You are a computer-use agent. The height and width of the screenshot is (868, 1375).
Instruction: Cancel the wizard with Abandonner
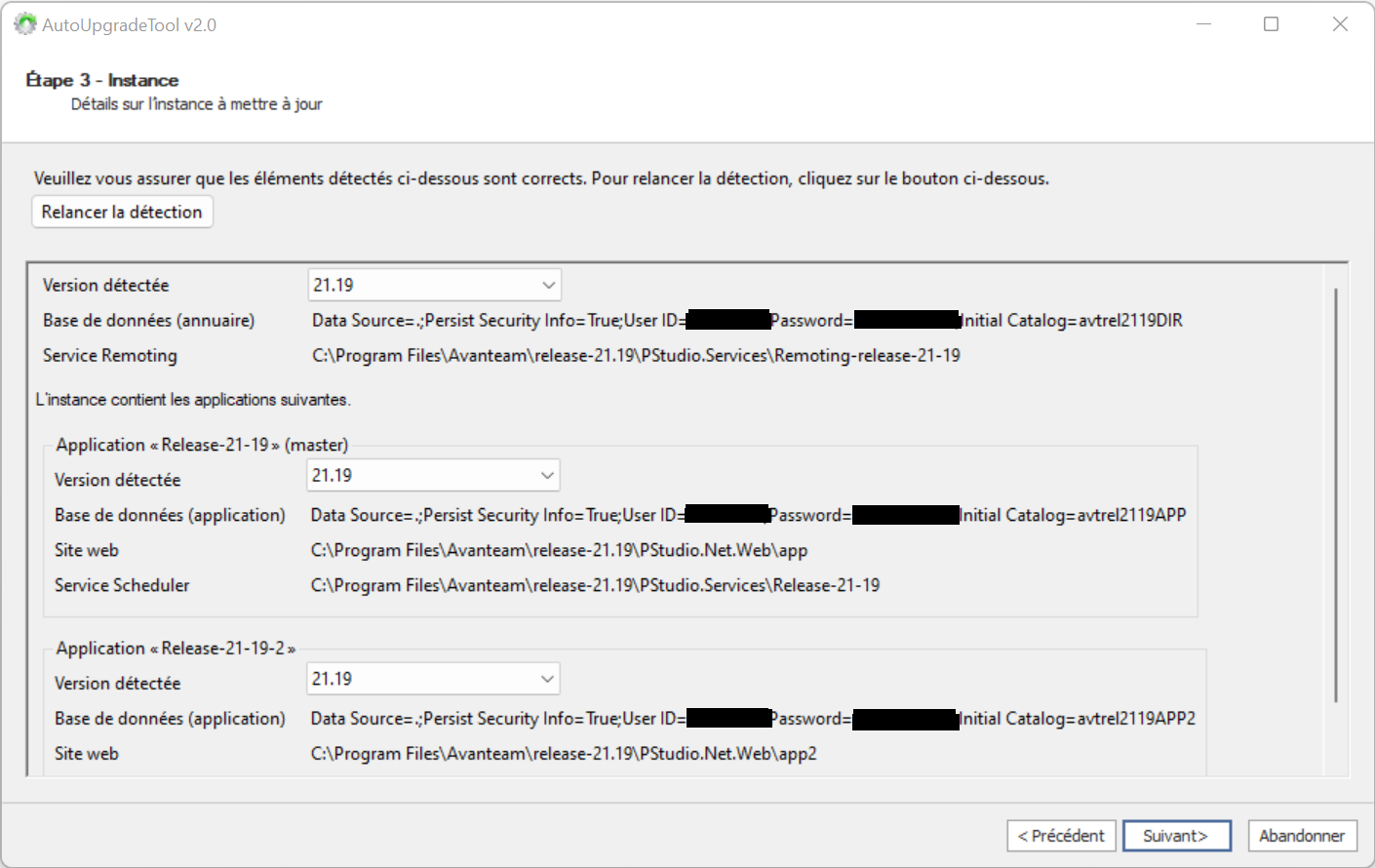click(x=1302, y=836)
